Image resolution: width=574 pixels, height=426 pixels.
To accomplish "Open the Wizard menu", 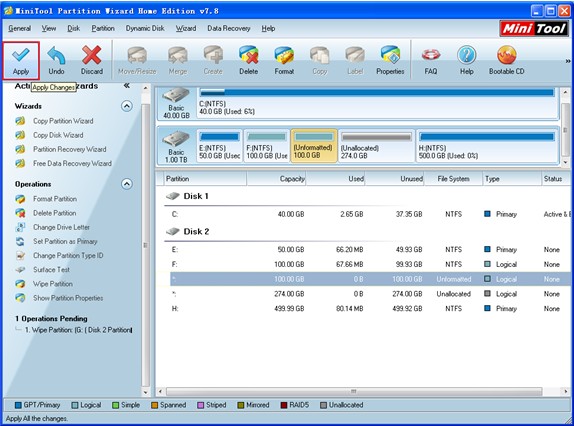I will [186, 28].
